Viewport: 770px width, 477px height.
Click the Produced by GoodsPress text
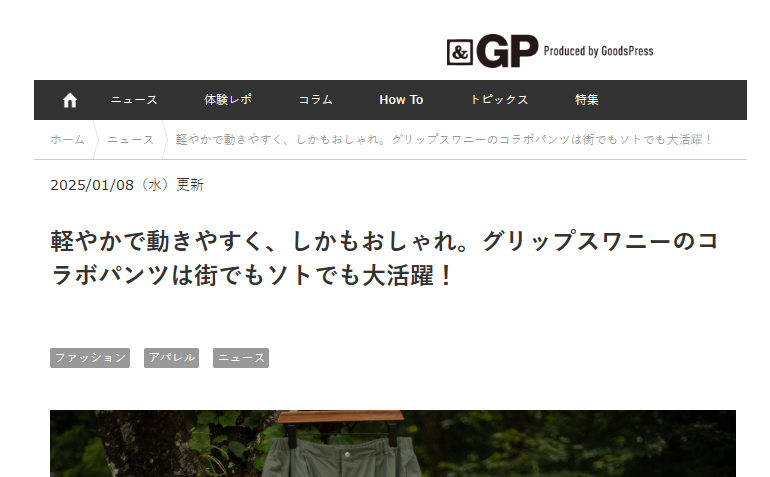click(x=598, y=51)
